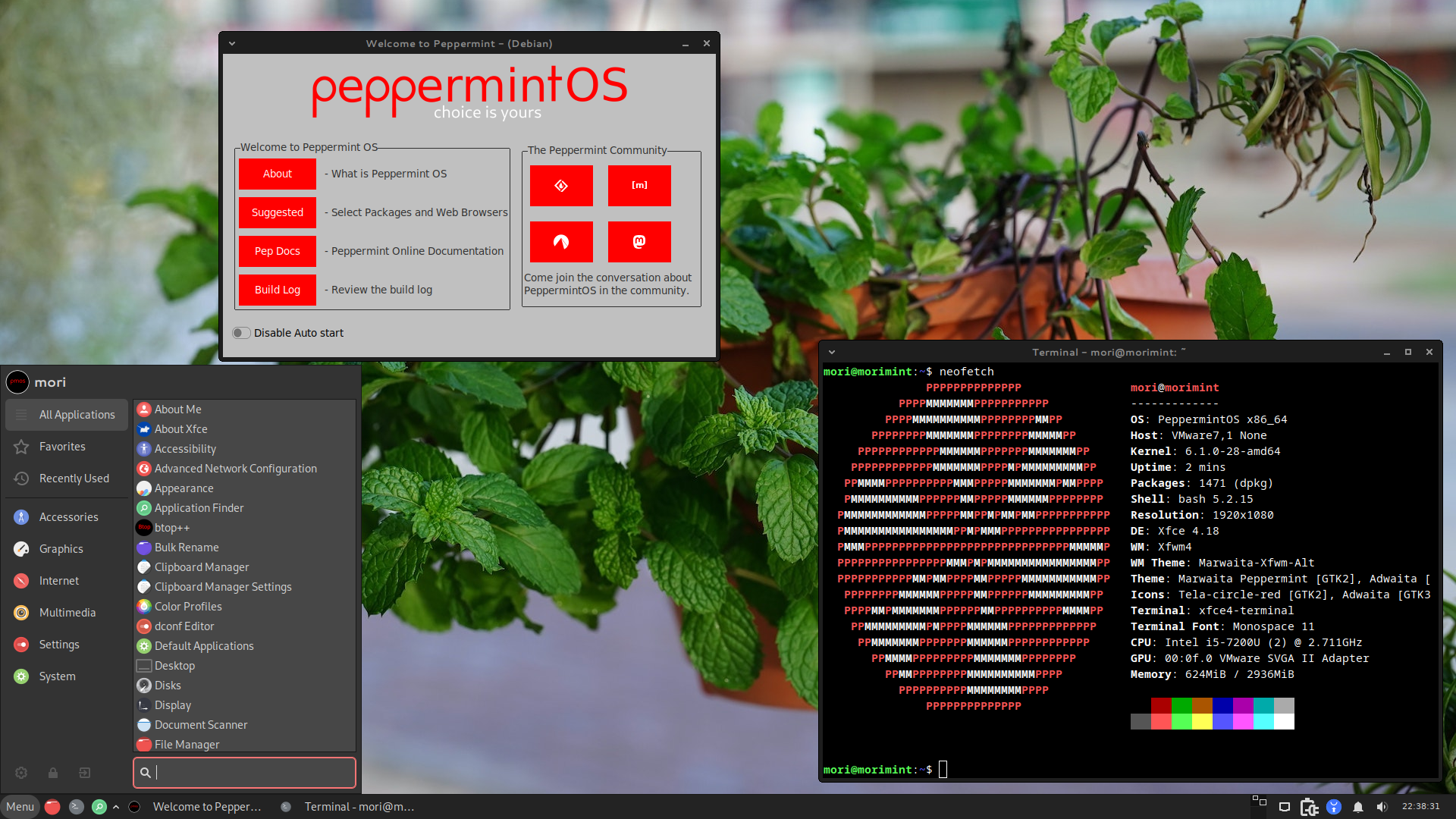Image resolution: width=1456 pixels, height=819 pixels.
Task: Select the Multimedia category in the menu
Action: click(x=67, y=613)
